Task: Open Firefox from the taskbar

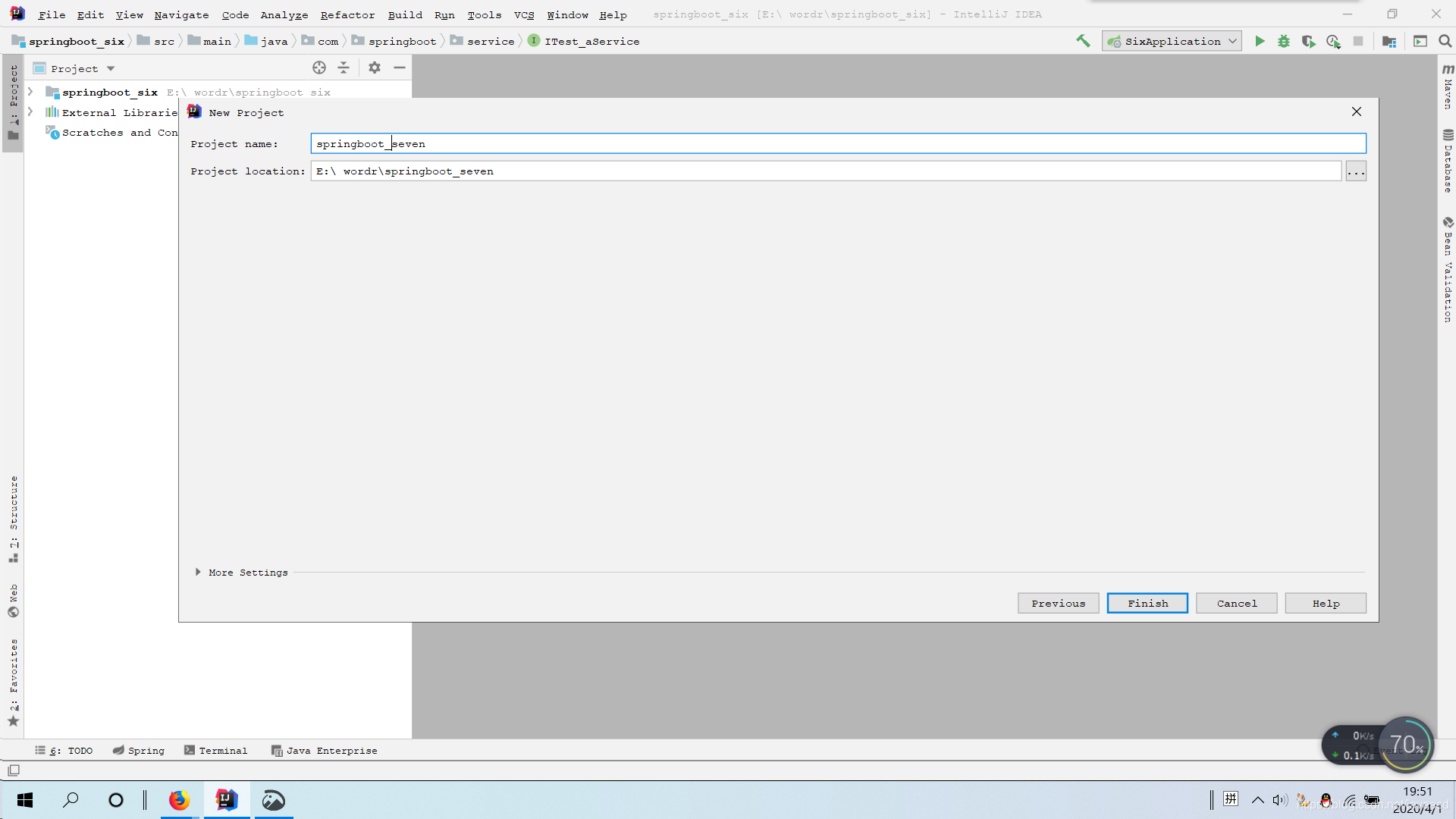Action: coord(179,800)
